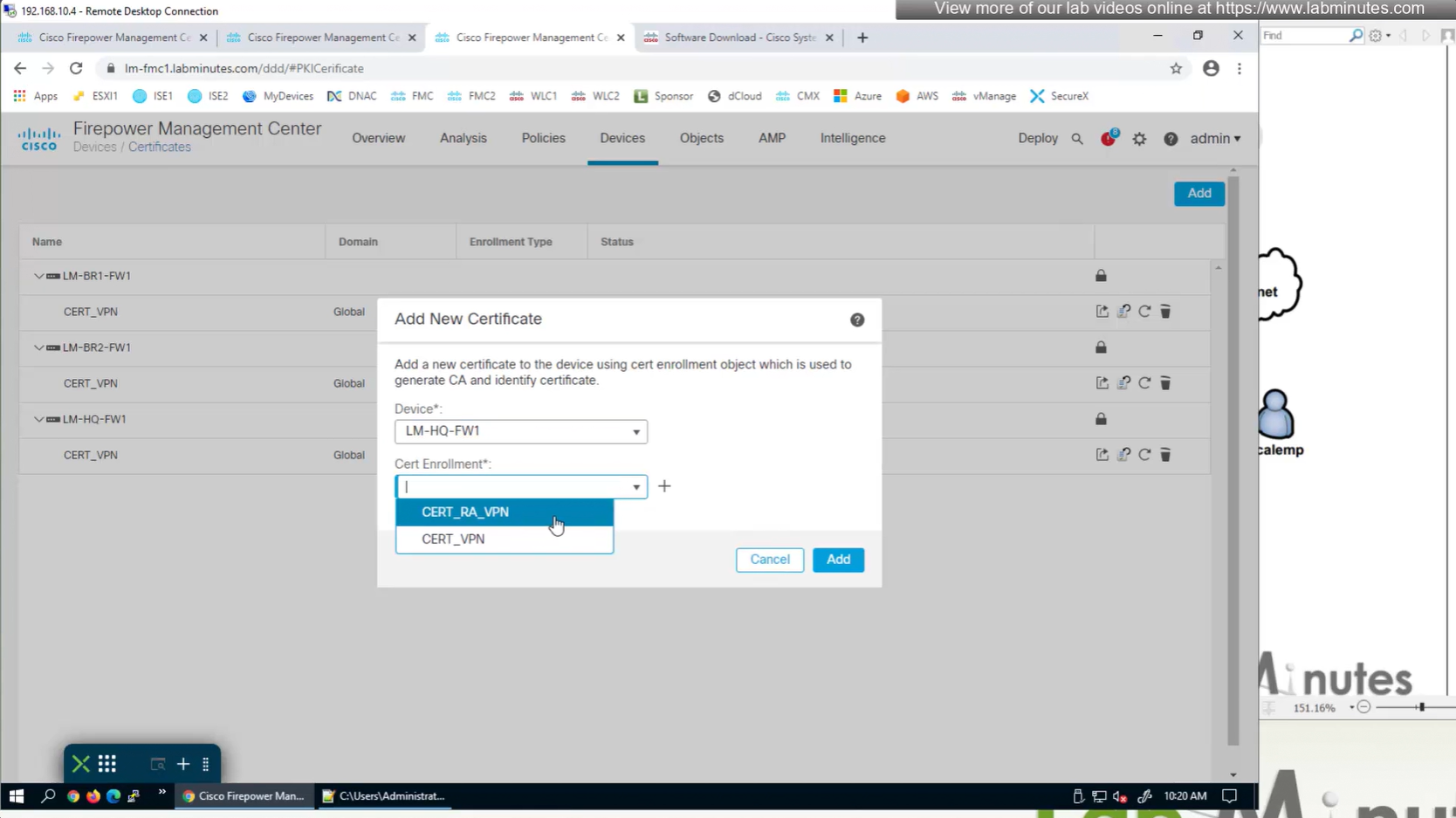This screenshot has height=818, width=1456.
Task: Choose CERT_VPN enrollment option
Action: pyautogui.click(x=453, y=540)
